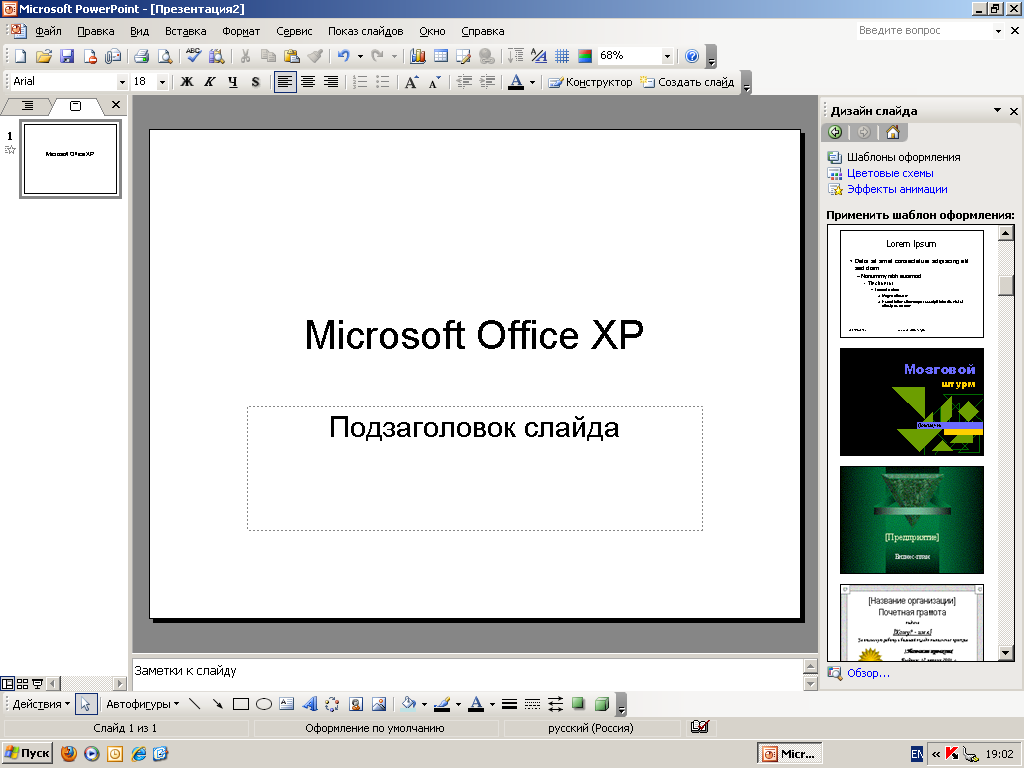This screenshot has height=768, width=1024.
Task: Click the Open folder icon
Action: pos(44,57)
